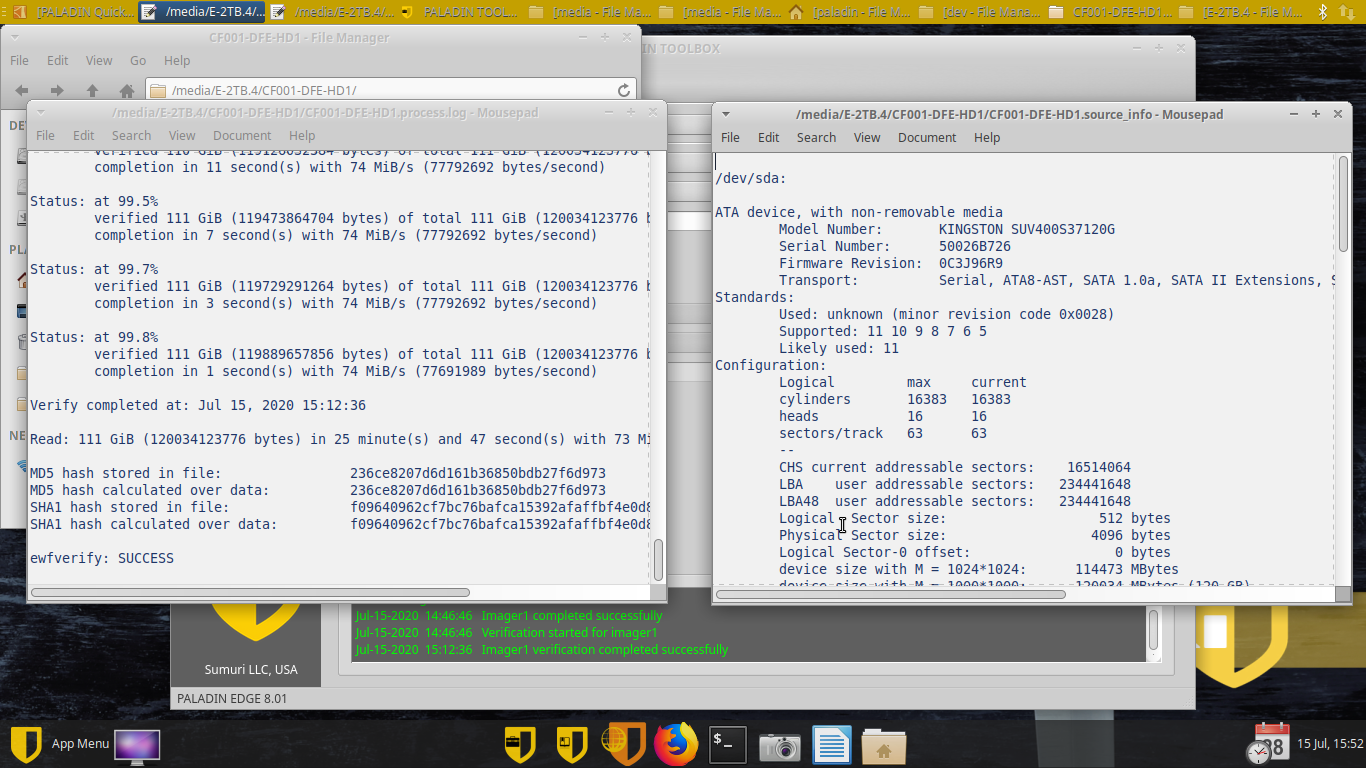Switch to [E-2TB.4 - File M... taskbar window
The width and height of the screenshot is (1366, 768).
tap(1238, 12)
